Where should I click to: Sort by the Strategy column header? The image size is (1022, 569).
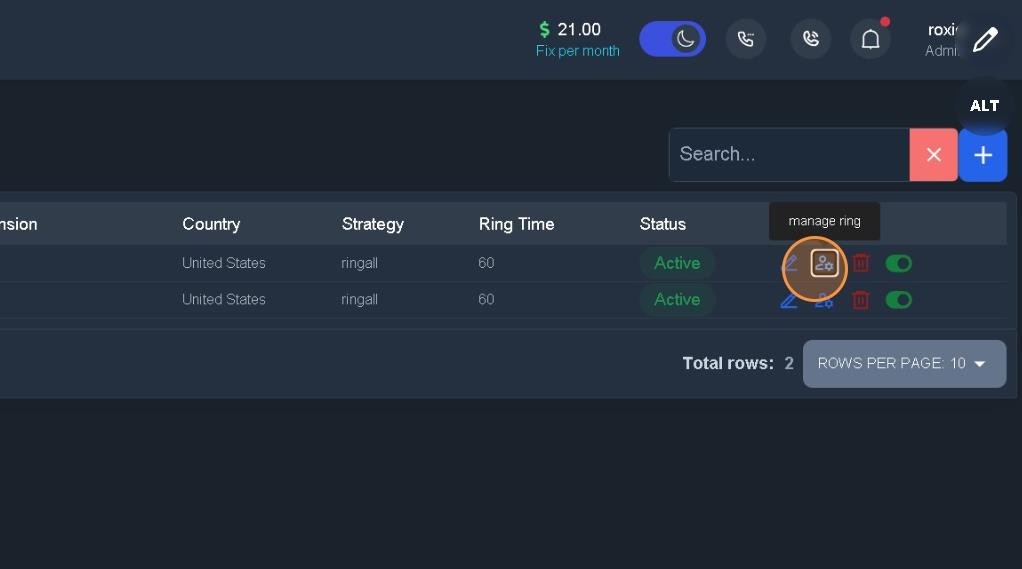coord(372,224)
